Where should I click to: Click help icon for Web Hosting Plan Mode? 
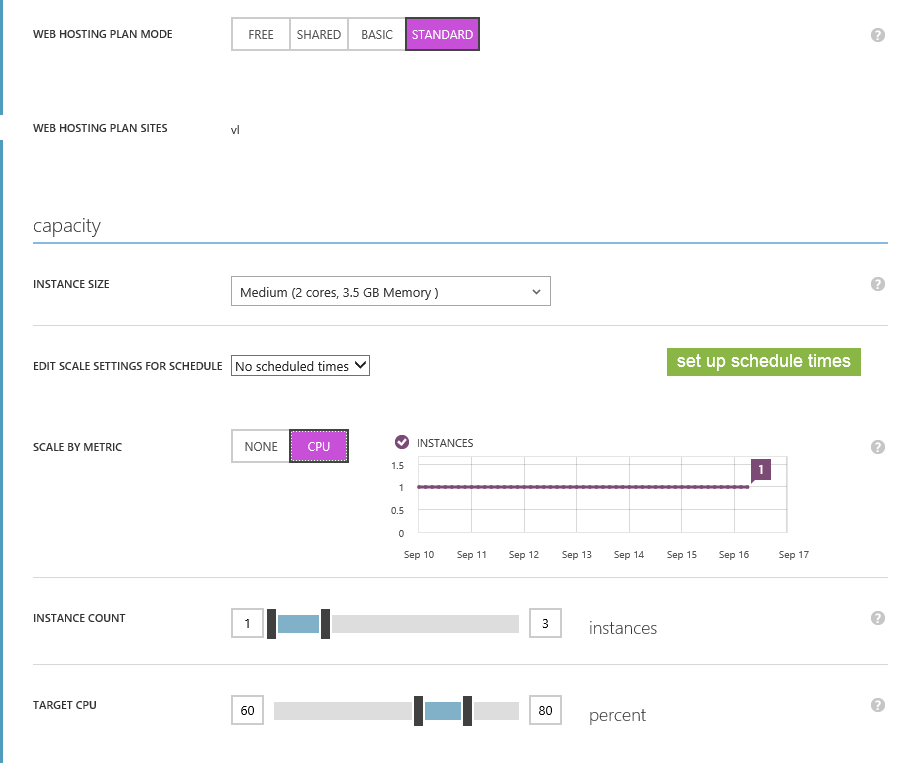(878, 35)
